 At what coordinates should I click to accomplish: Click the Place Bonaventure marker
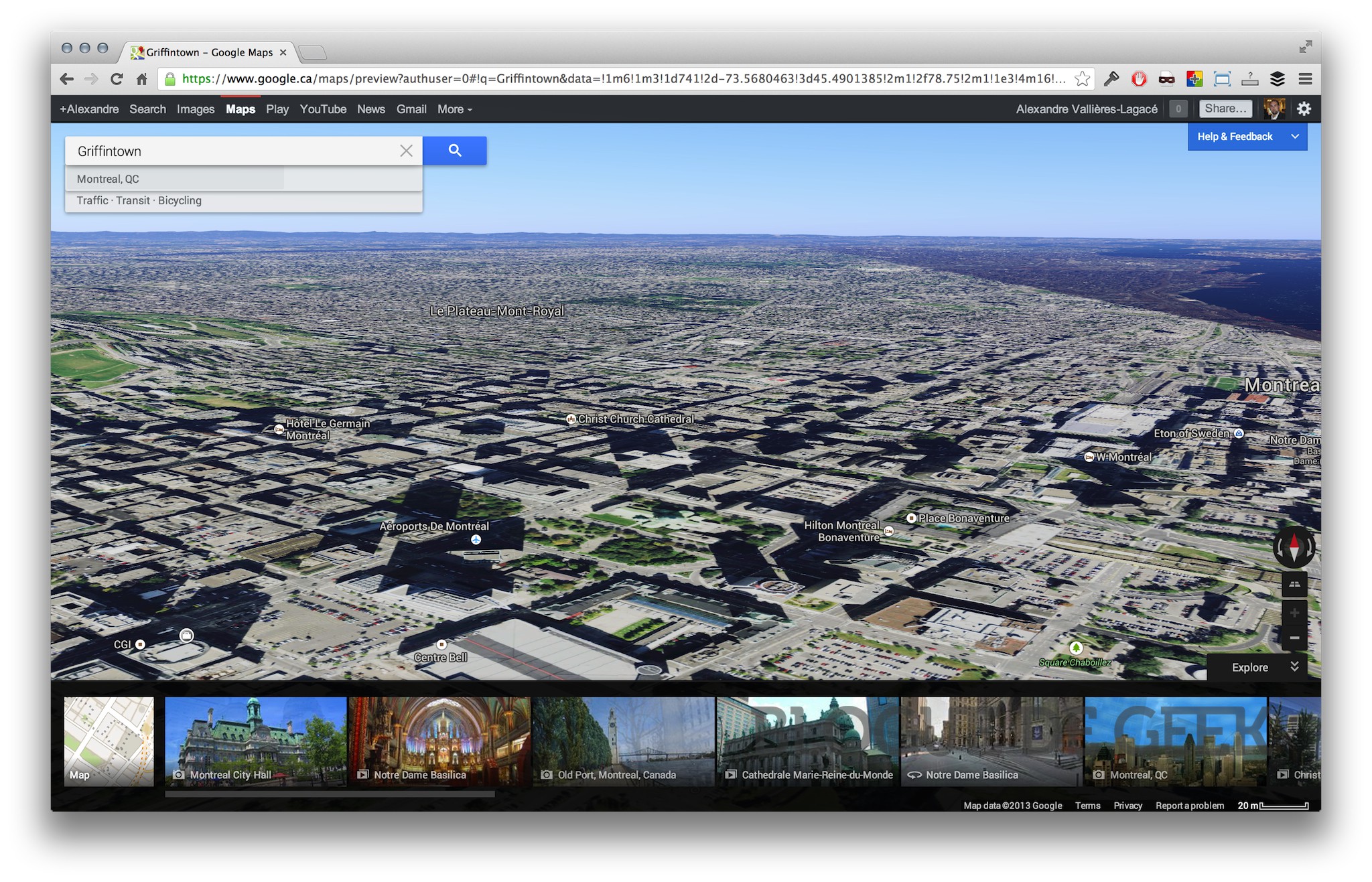point(911,518)
